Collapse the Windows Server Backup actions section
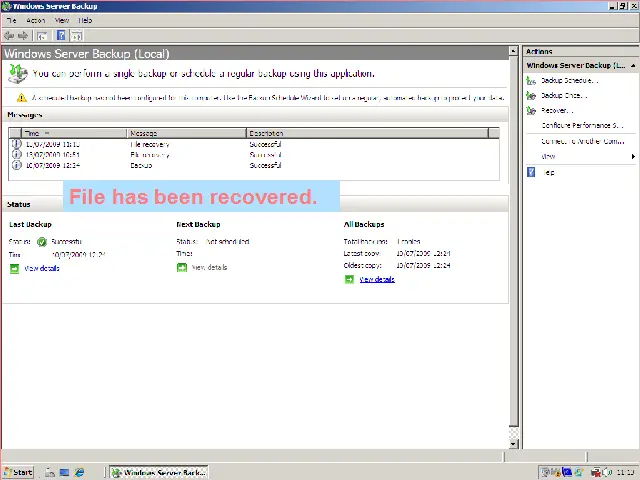Screen dimensions: 640x480 click(633, 65)
